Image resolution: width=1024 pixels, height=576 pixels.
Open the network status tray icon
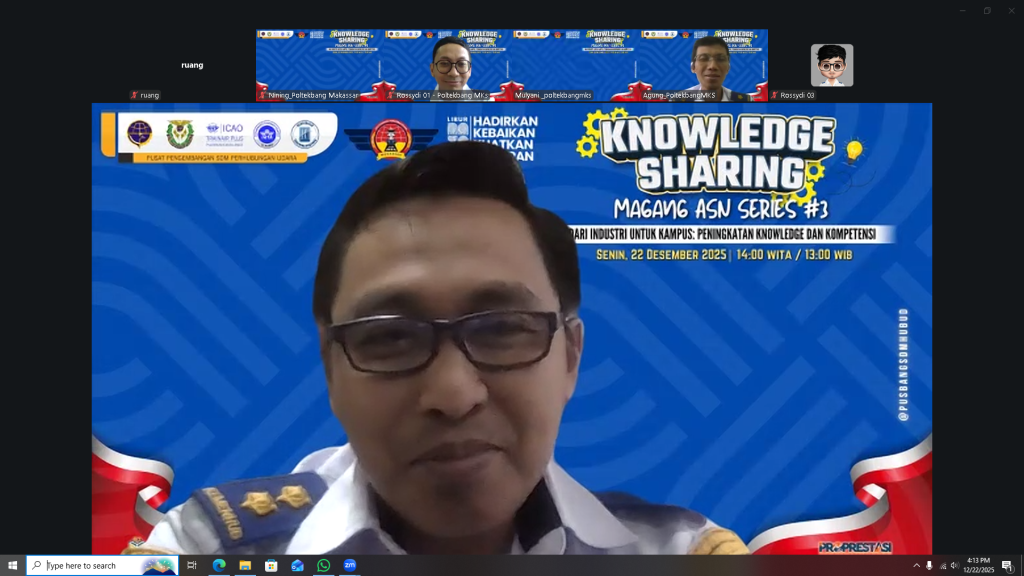tap(942, 565)
